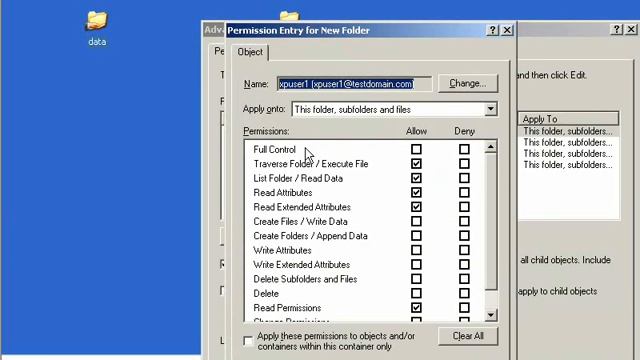
Task: Click the permissions list scrollbar thumb
Action: click(491, 222)
